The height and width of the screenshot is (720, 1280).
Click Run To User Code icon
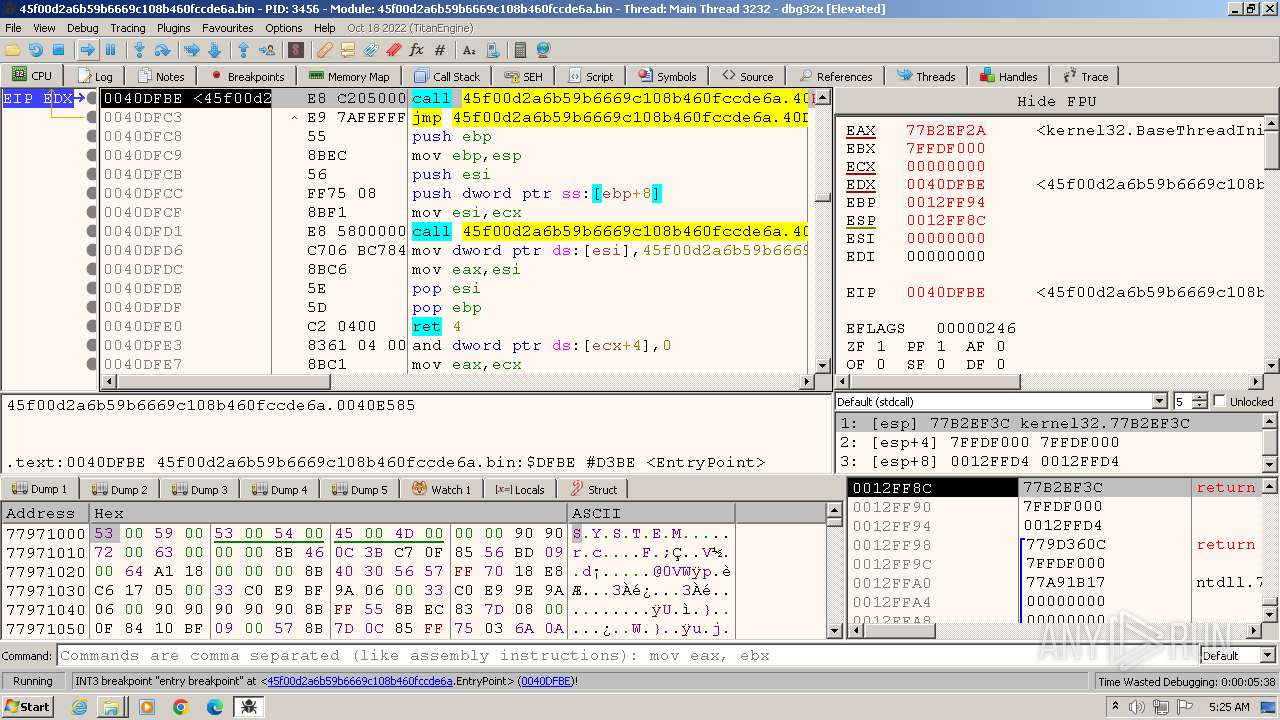[x=267, y=49]
